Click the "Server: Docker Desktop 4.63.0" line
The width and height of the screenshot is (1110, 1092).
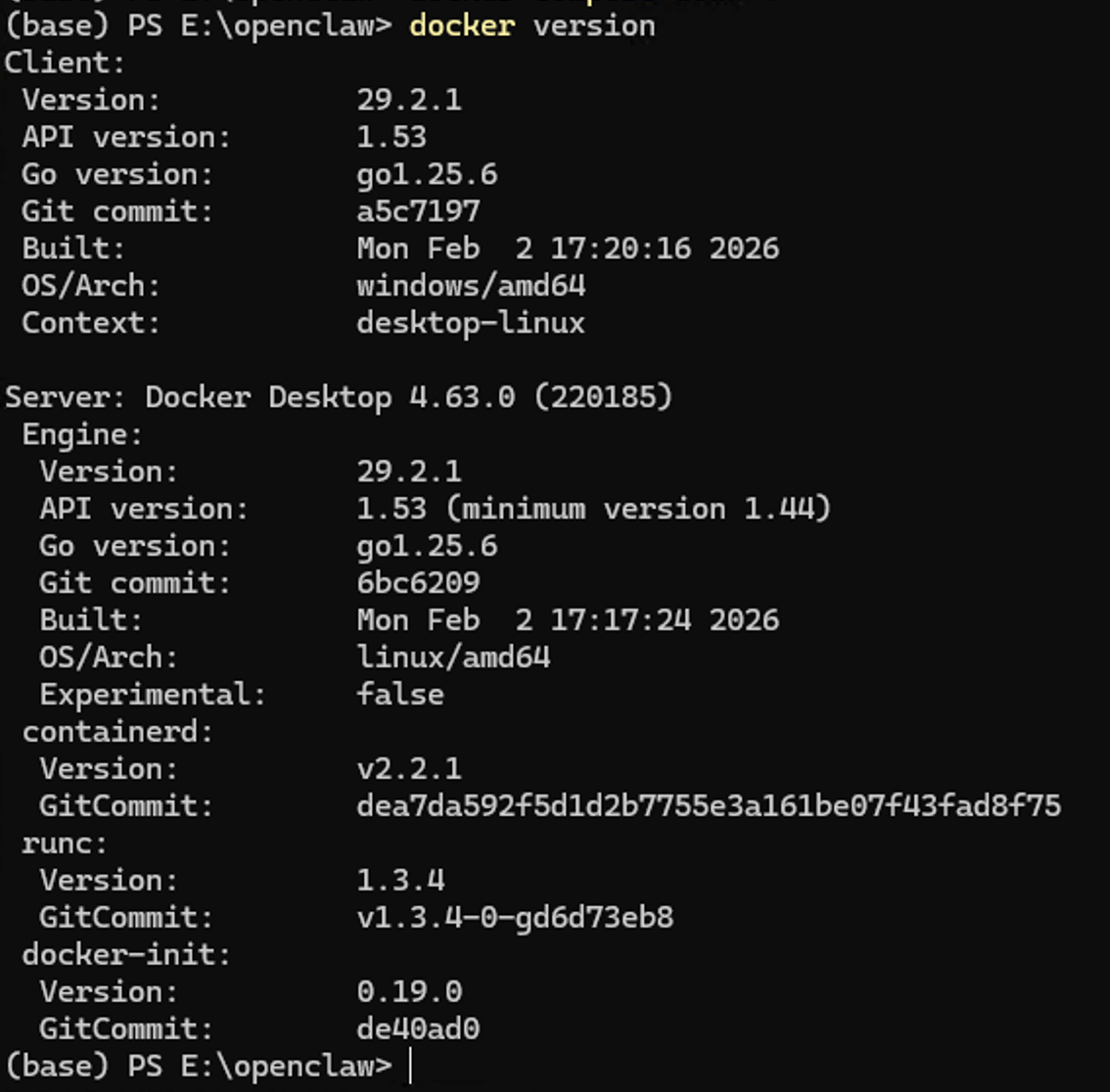coord(339,397)
